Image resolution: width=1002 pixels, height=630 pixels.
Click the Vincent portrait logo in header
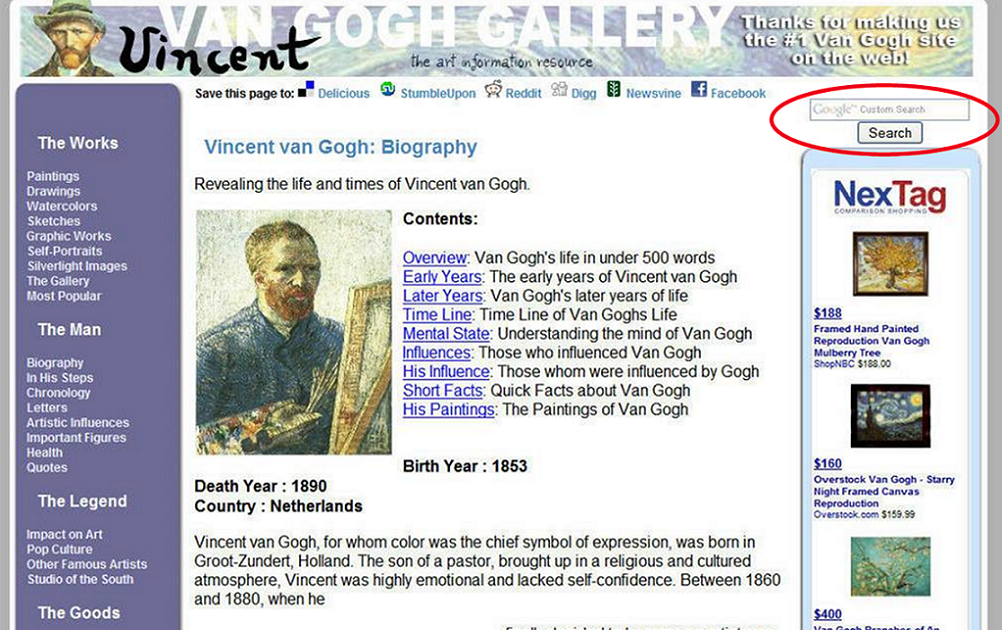pyautogui.click(x=67, y=40)
